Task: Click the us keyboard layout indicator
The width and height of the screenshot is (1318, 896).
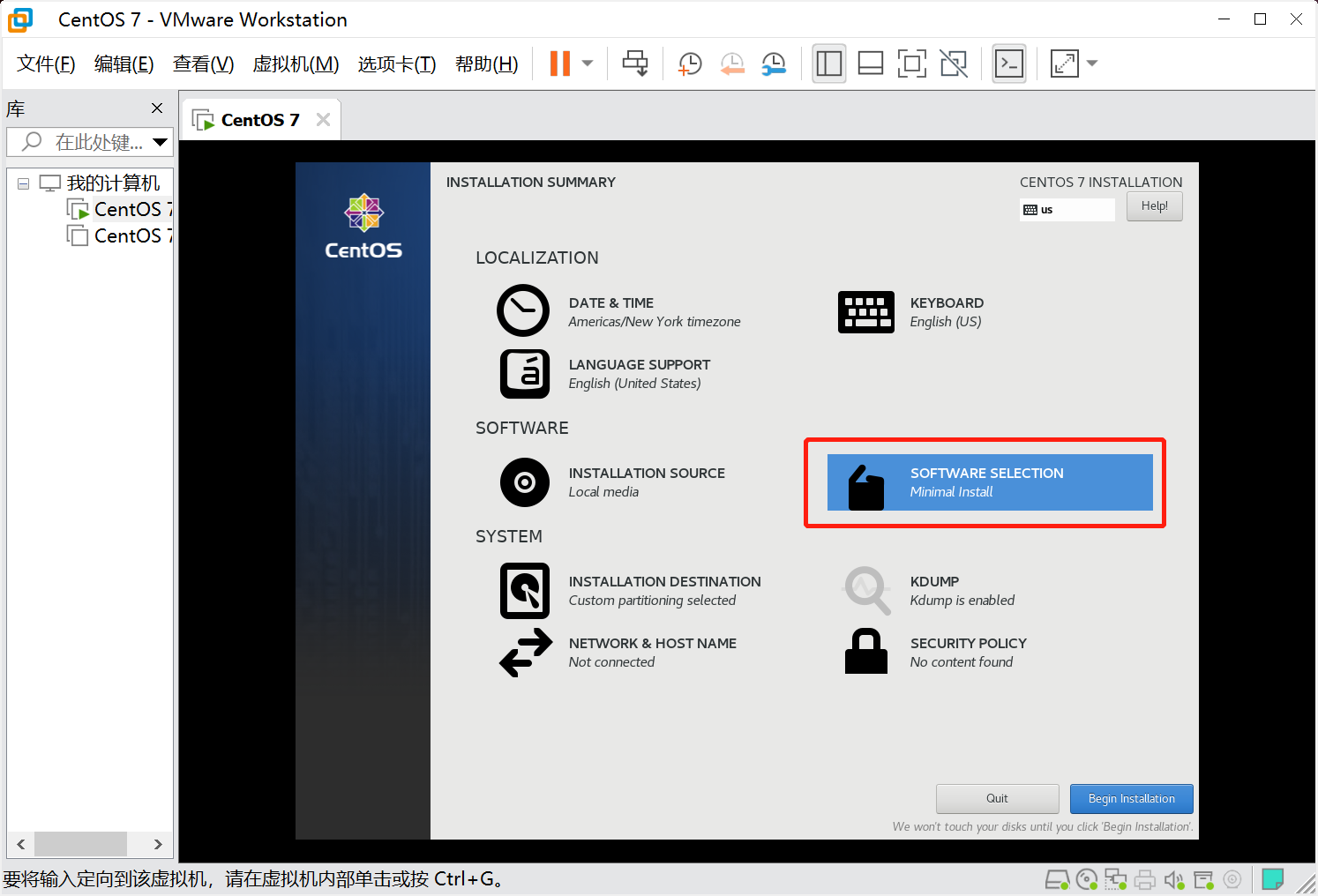Action: [1067, 210]
